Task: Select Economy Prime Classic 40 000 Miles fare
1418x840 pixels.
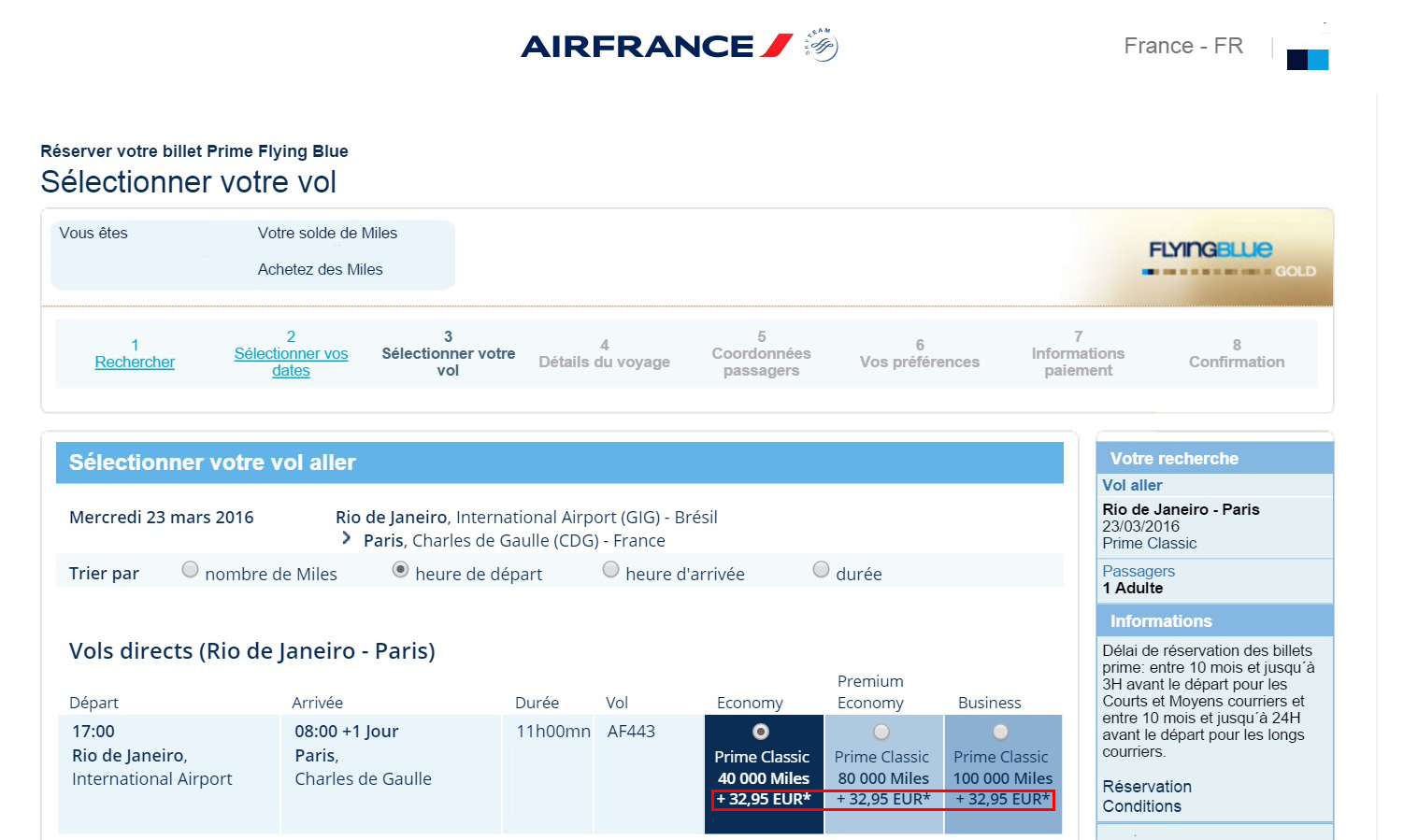Action: point(761,732)
